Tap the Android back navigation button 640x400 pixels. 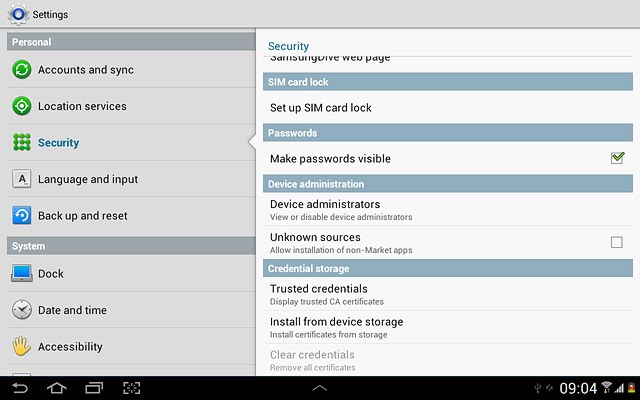[20, 388]
